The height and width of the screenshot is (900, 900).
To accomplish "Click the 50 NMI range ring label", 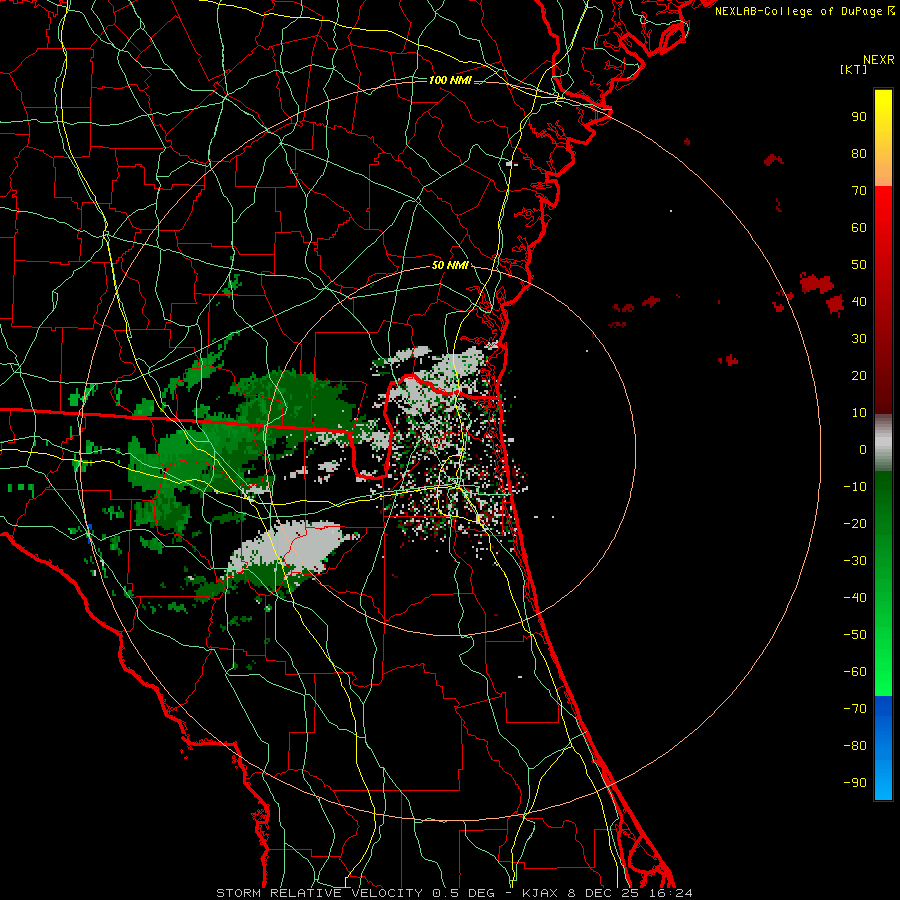I will point(450,265).
